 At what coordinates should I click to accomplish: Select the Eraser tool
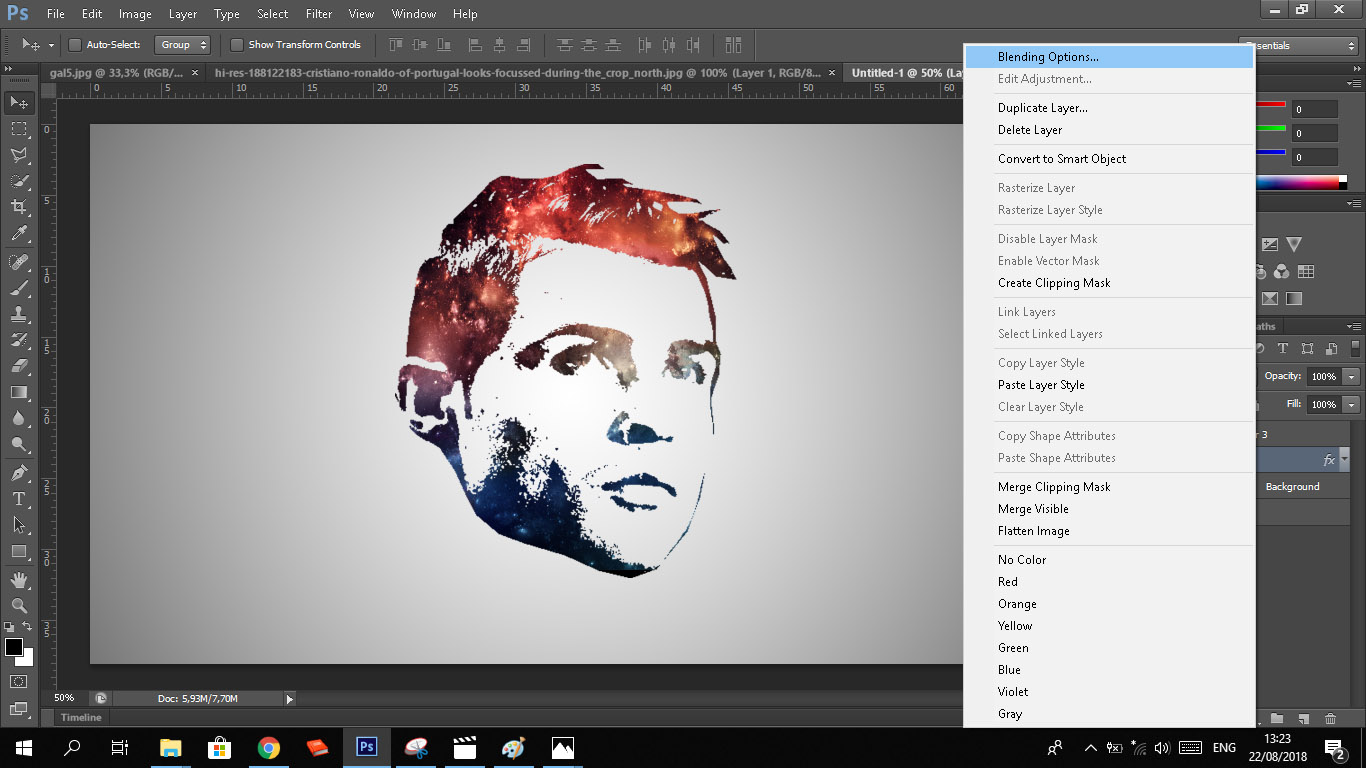point(19,366)
